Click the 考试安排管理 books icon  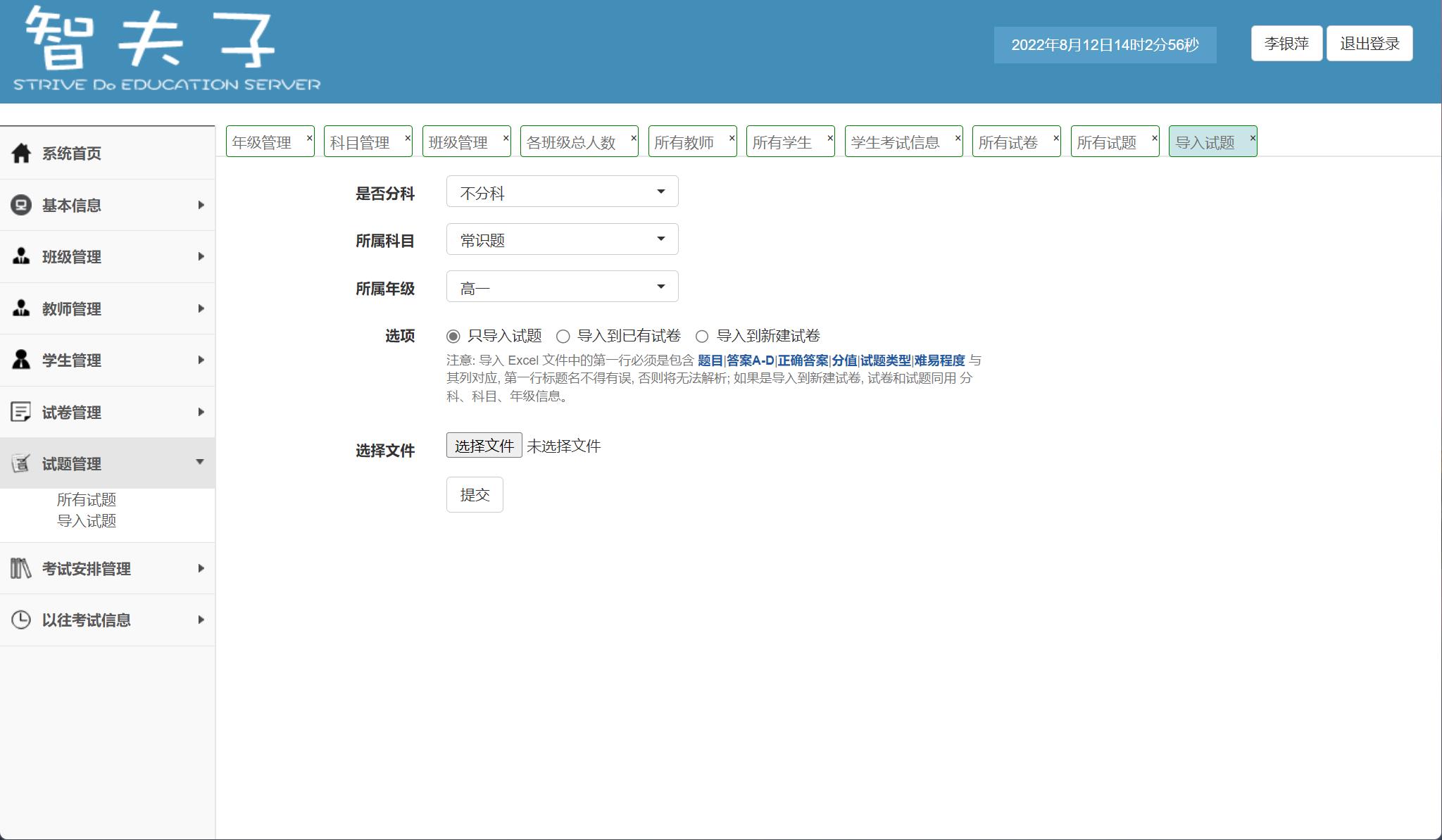[x=21, y=568]
